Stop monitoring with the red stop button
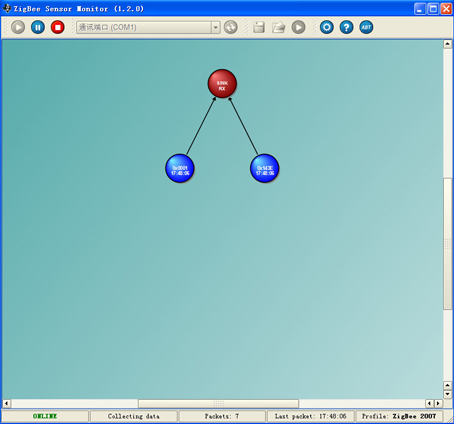Screen dimensions: 454x424 (57, 27)
